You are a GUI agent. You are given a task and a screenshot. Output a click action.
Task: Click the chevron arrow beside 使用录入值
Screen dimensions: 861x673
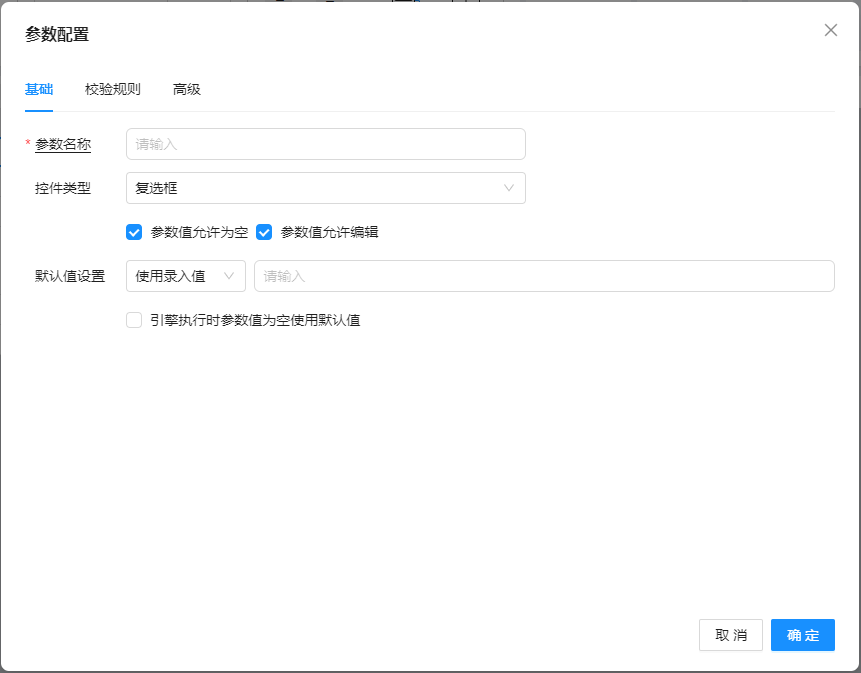229,276
